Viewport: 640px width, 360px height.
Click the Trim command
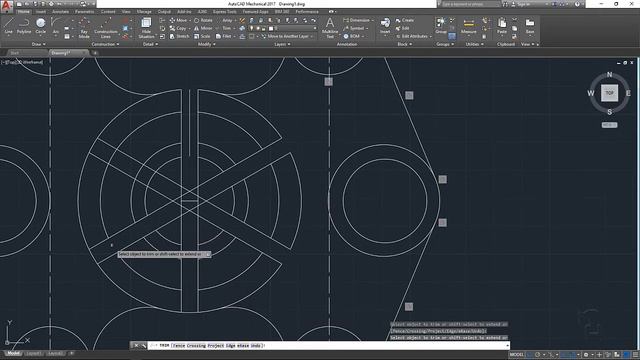coord(227,28)
